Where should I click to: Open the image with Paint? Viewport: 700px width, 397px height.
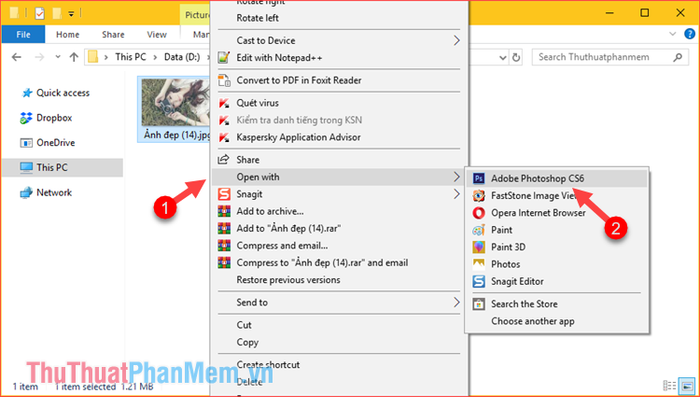click(557, 230)
